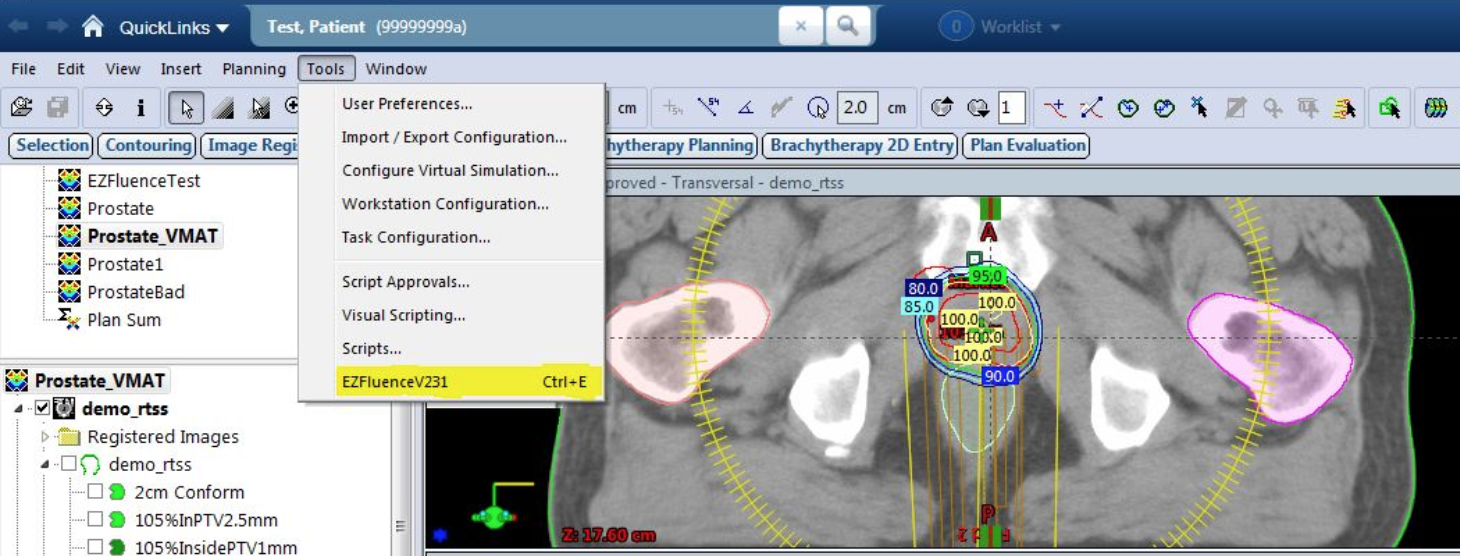Click the isodose lines pointer icon
The height and width of the screenshot is (556, 1460).
[x=1344, y=107]
